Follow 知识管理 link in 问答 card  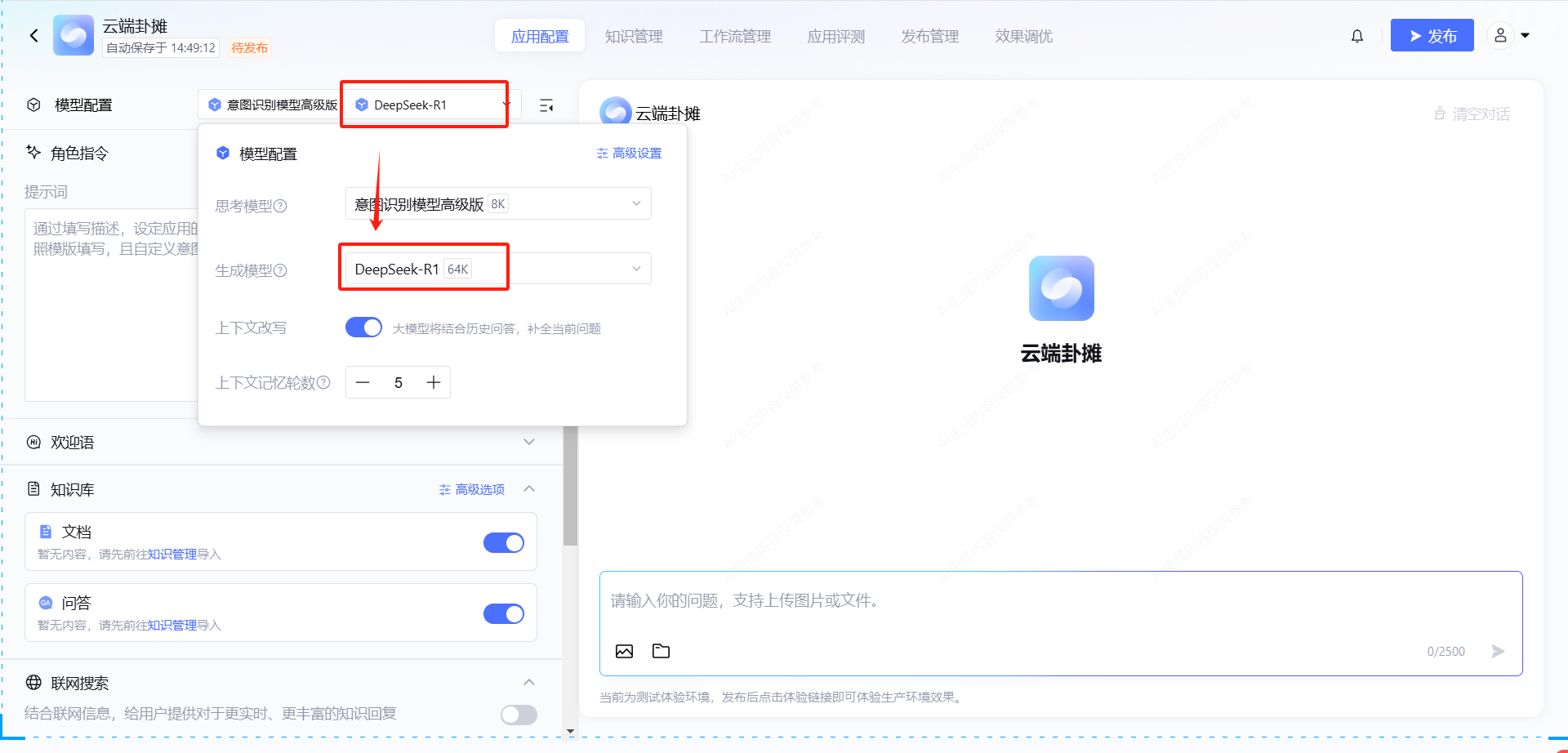click(x=172, y=625)
